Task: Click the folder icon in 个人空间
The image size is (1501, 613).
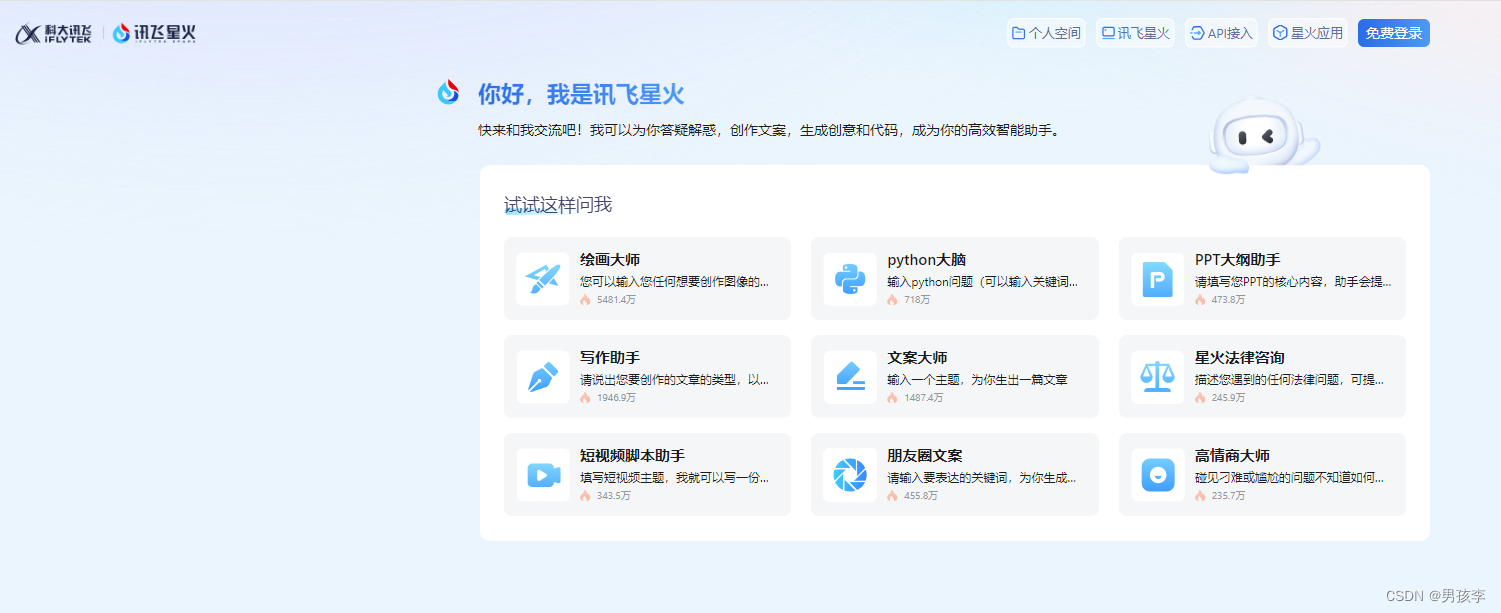Action: point(1018,33)
